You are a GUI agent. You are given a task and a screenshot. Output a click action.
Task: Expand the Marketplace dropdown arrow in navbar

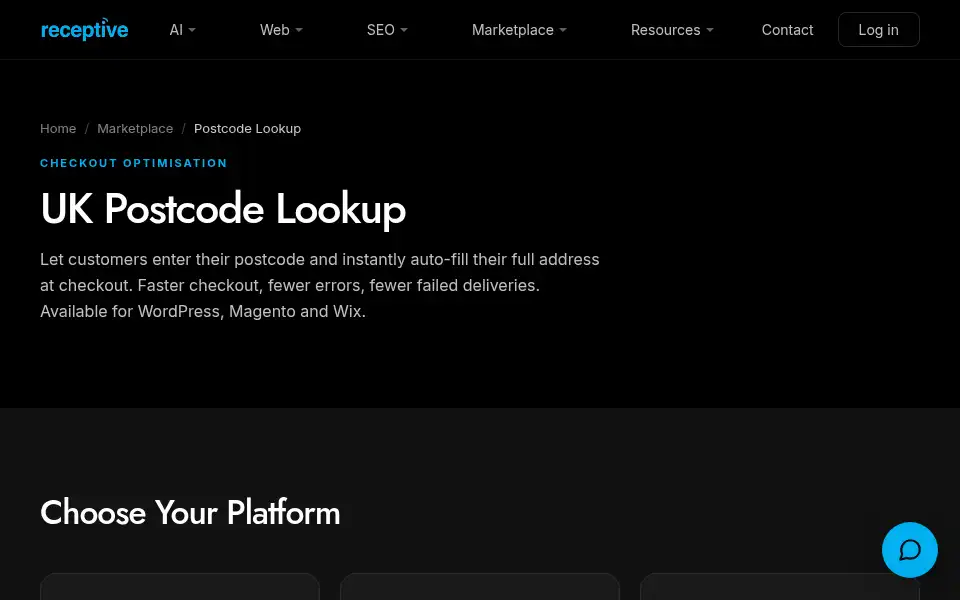563,30
